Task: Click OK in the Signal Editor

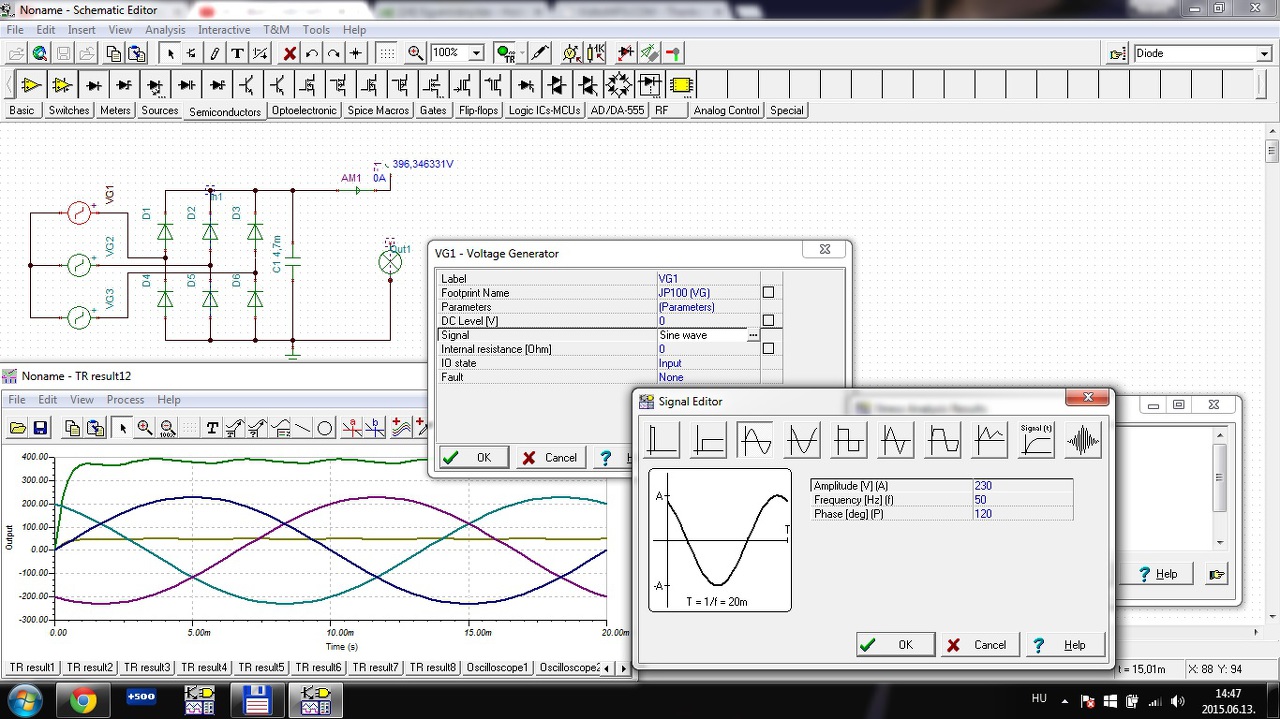Action: tap(895, 645)
